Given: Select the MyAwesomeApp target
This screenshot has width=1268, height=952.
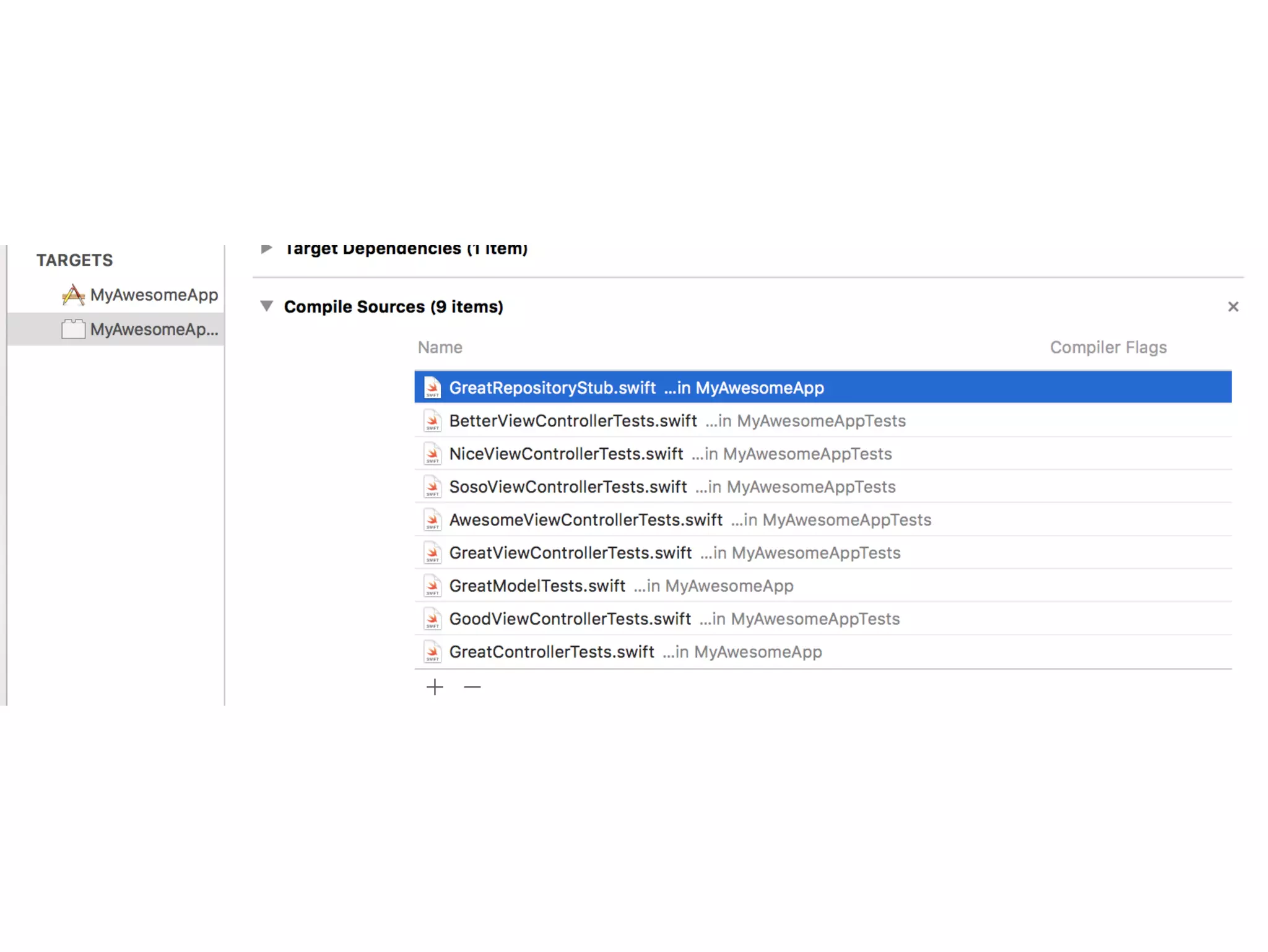Looking at the screenshot, I should 154,295.
